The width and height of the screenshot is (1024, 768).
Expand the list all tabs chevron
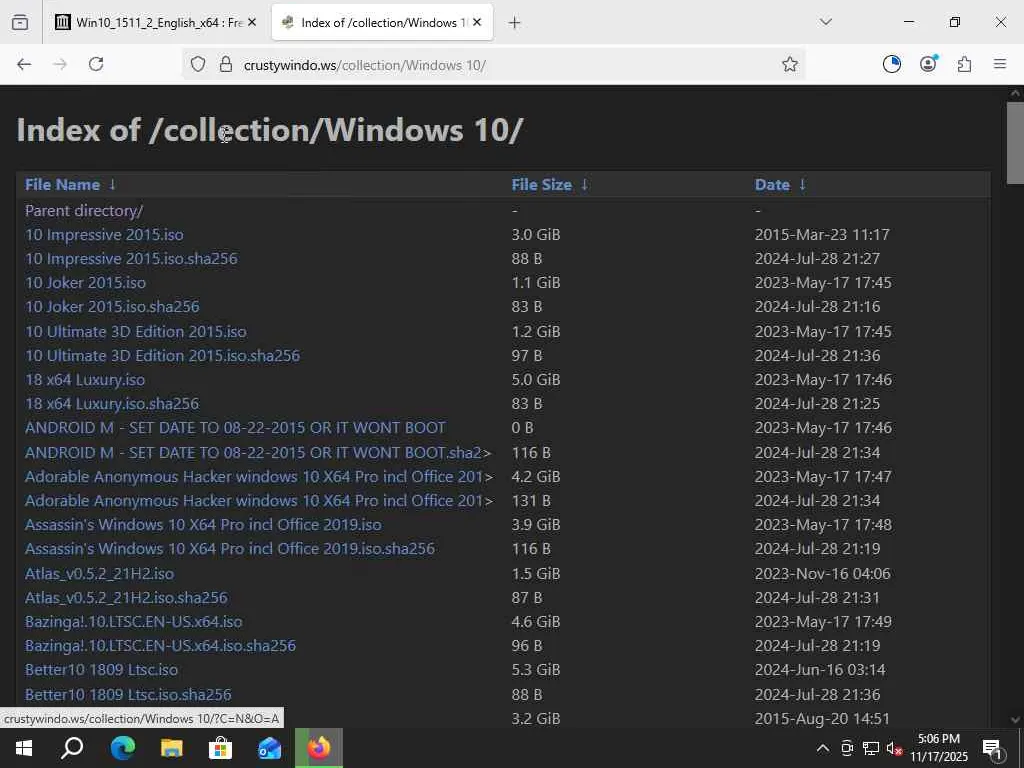point(825,22)
